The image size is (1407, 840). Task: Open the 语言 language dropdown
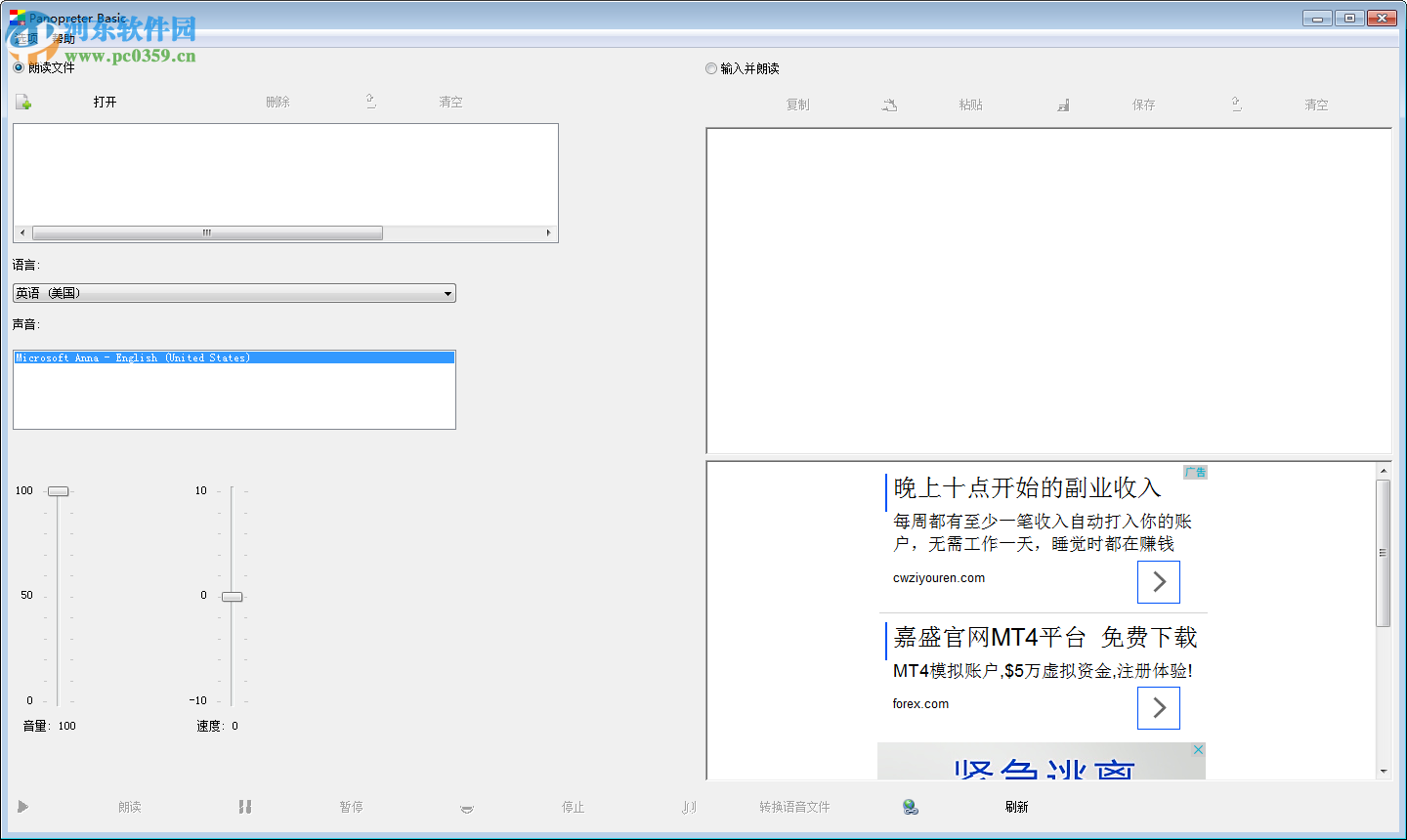coord(234,293)
